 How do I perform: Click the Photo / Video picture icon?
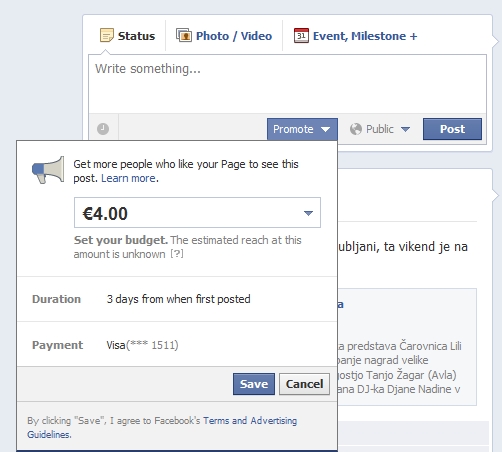pos(184,35)
